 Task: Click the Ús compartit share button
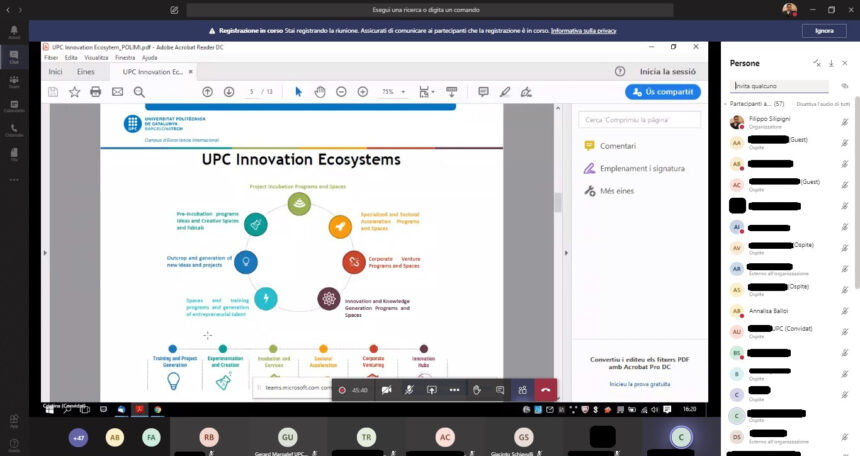point(663,92)
